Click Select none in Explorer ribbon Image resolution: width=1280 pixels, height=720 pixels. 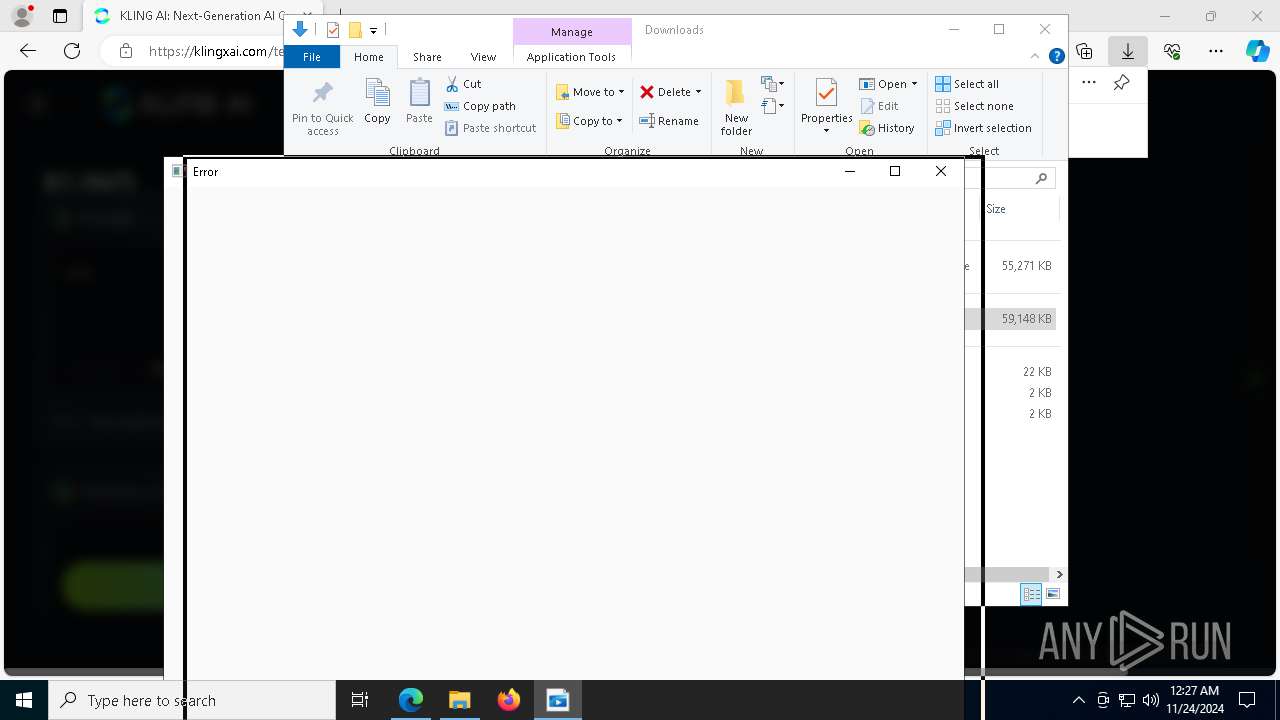tap(974, 106)
